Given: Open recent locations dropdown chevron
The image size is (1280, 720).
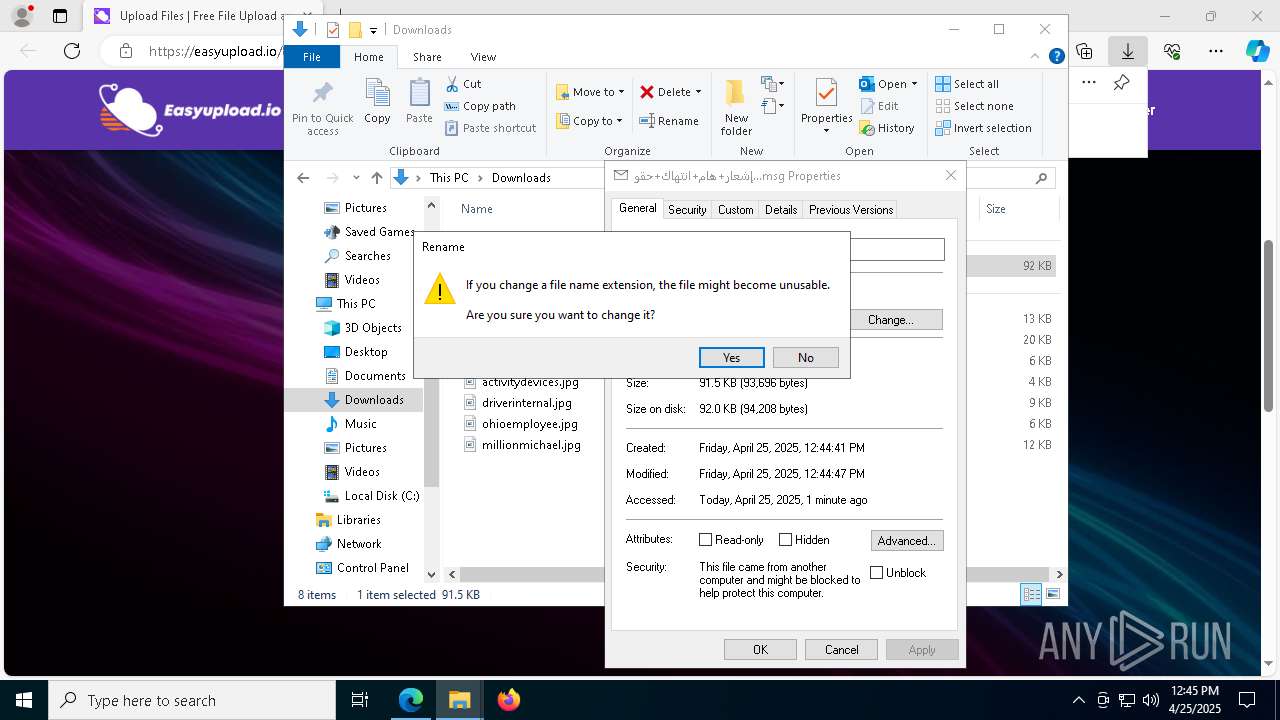Looking at the screenshot, I should click(356, 178).
